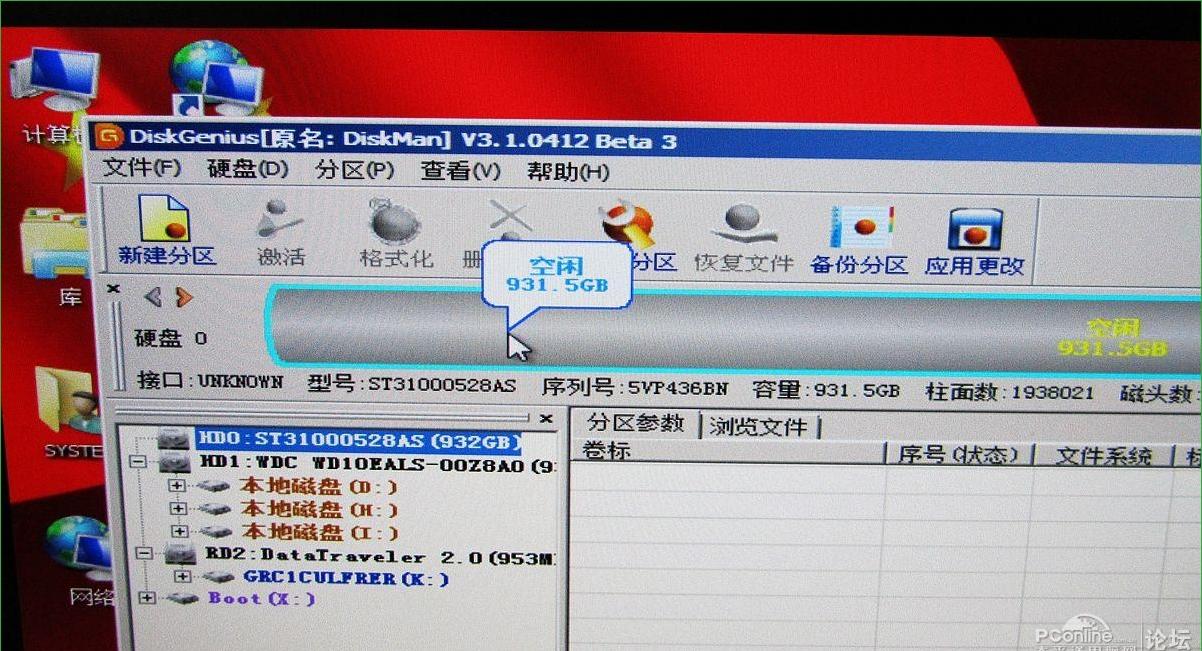Viewport: 1202px width, 651px height.
Task: Click the next disk right arrow
Action: click(x=183, y=297)
